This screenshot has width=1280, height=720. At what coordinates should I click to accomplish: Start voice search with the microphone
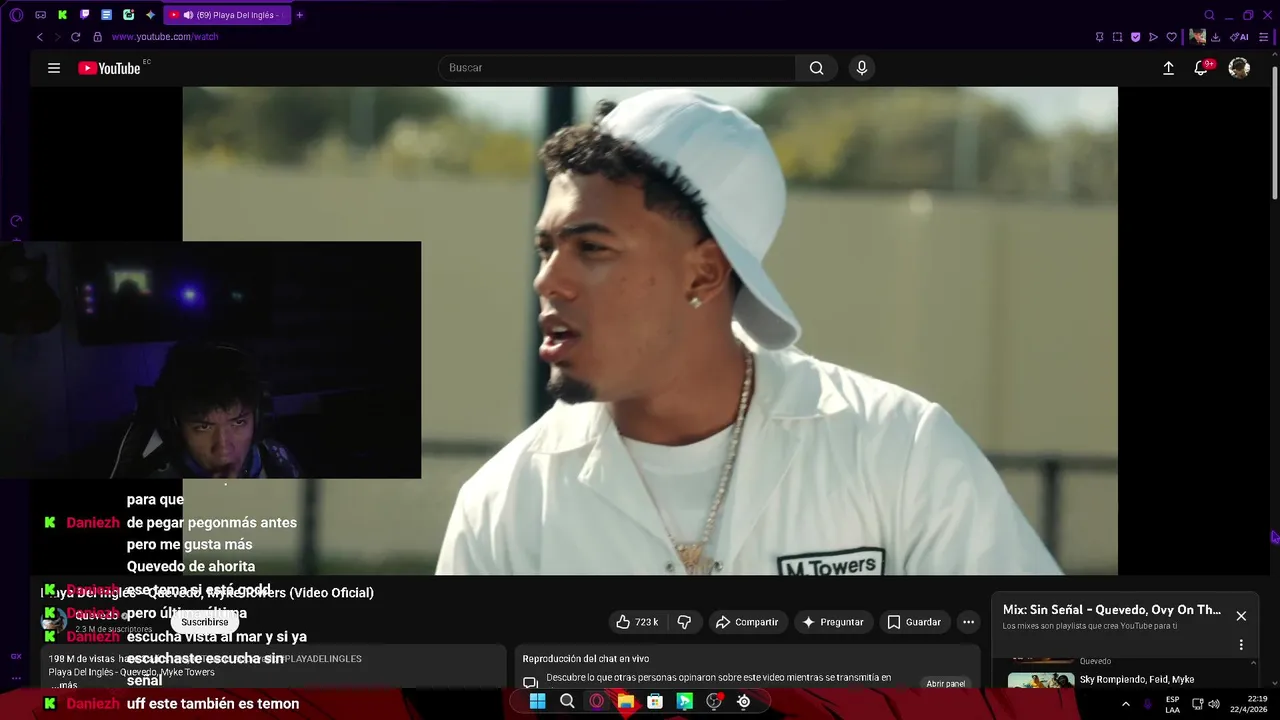tap(862, 68)
